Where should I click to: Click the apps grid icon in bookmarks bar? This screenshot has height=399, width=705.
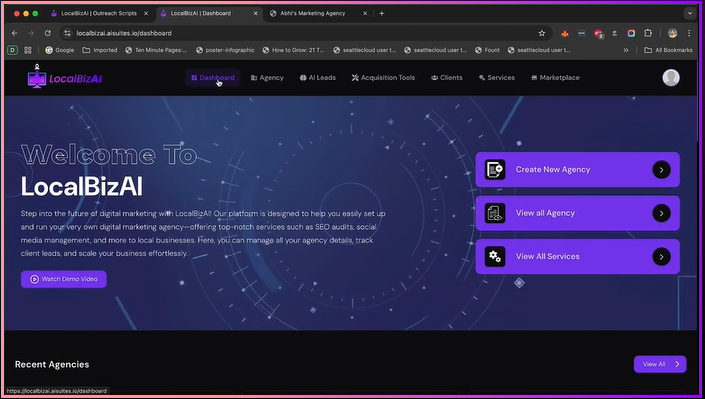28,50
